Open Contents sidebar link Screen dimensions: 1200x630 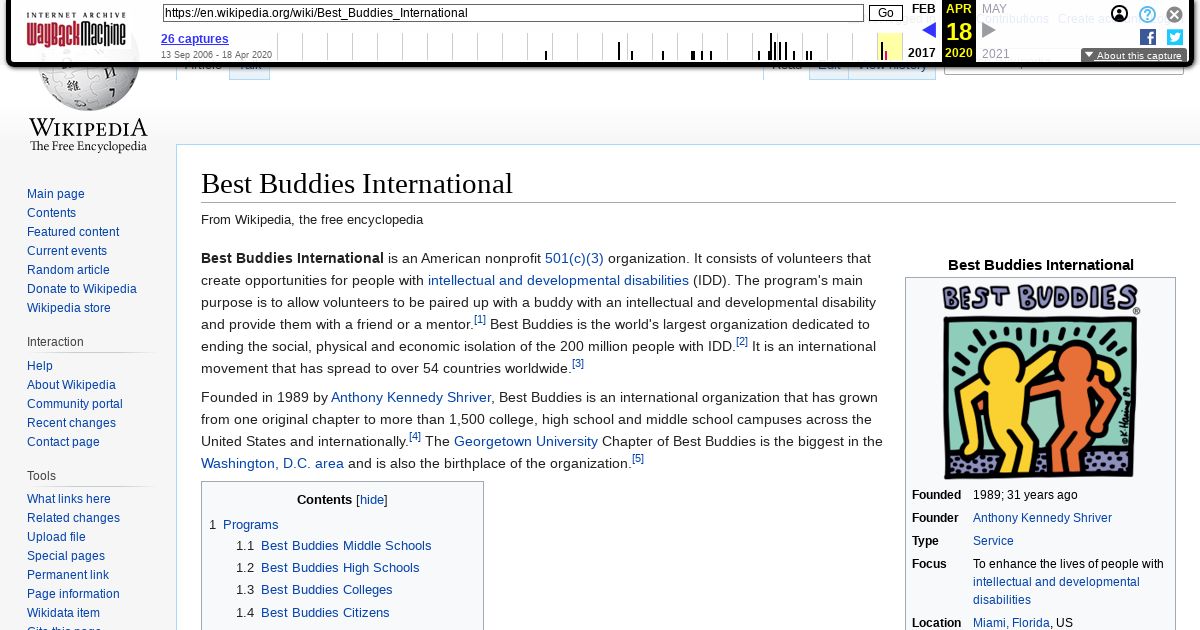pyautogui.click(x=51, y=213)
